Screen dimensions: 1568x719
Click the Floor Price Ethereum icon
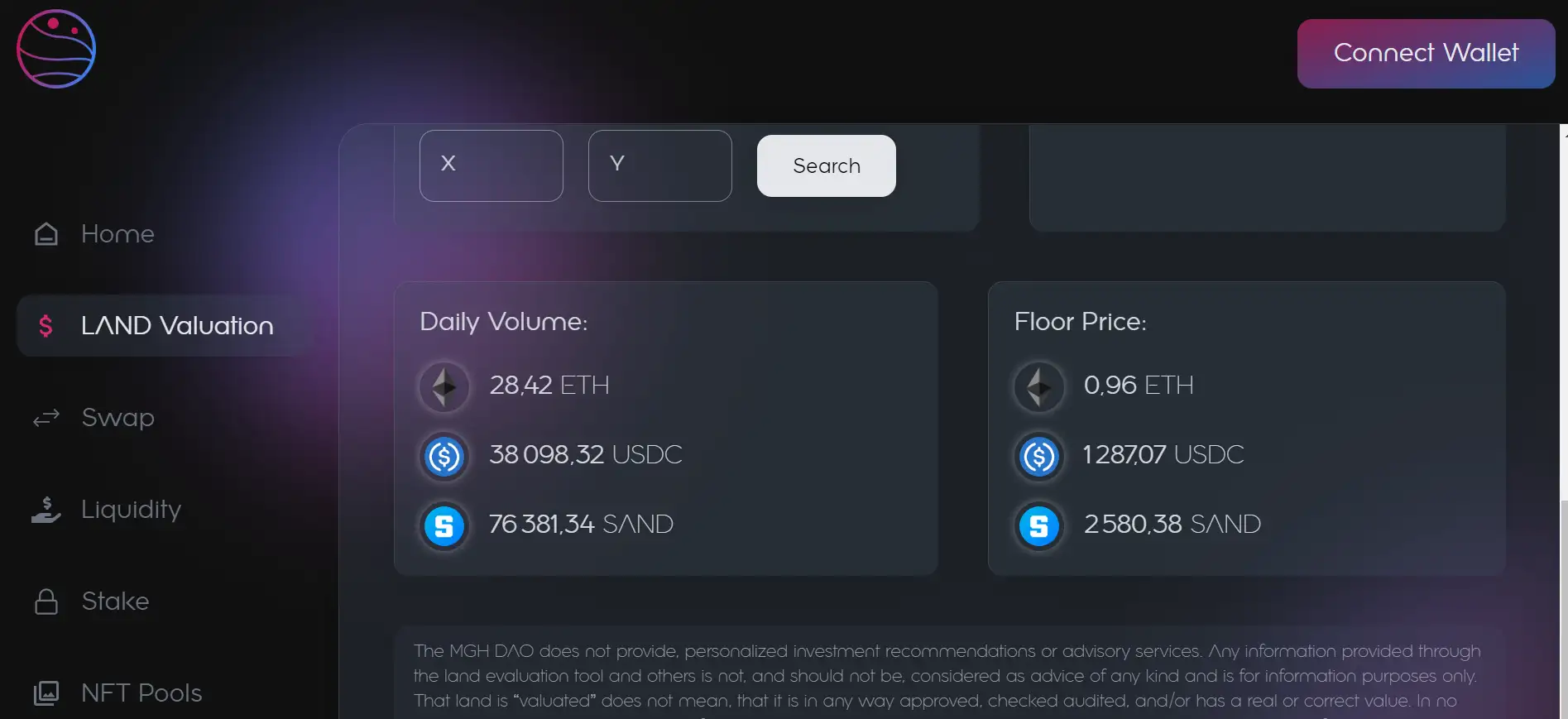click(x=1039, y=386)
